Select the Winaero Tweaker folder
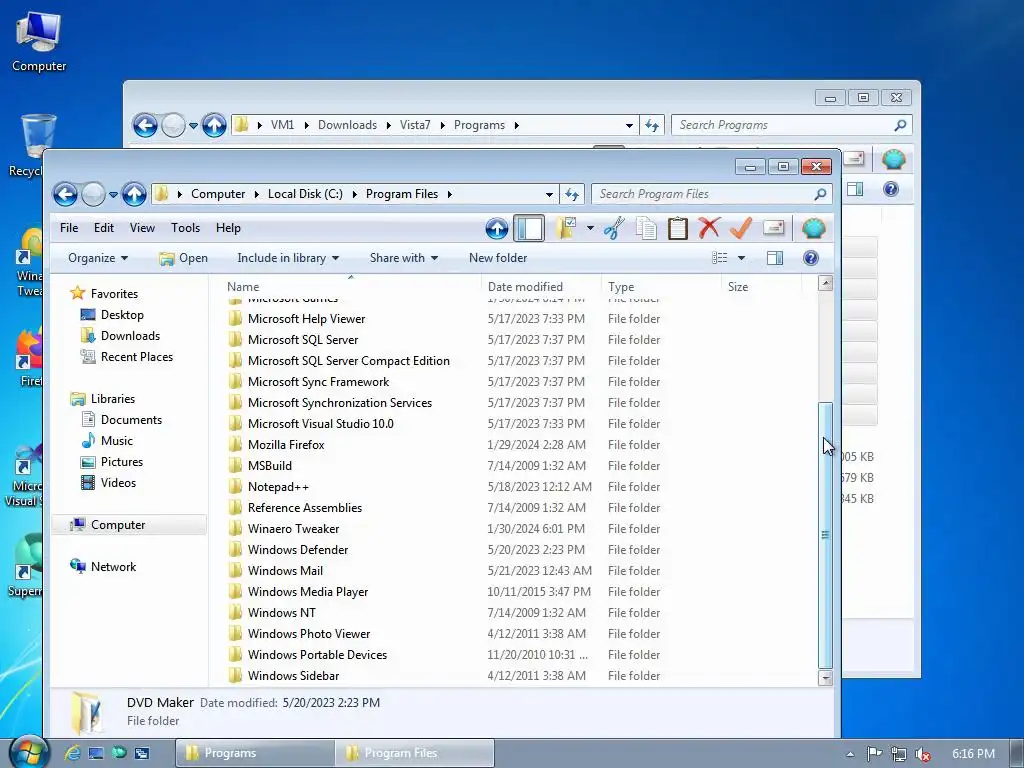Viewport: 1024px width, 768px height. (x=293, y=529)
